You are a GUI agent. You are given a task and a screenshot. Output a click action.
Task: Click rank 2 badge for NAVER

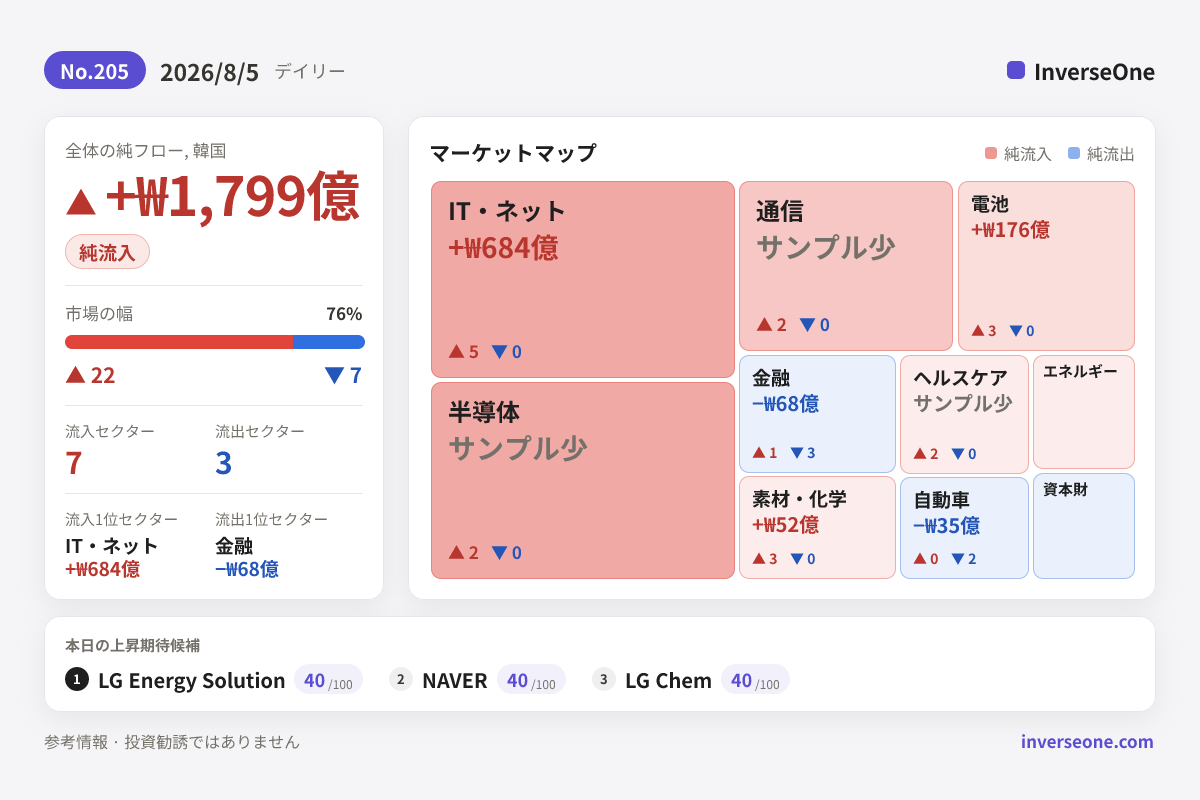401,679
